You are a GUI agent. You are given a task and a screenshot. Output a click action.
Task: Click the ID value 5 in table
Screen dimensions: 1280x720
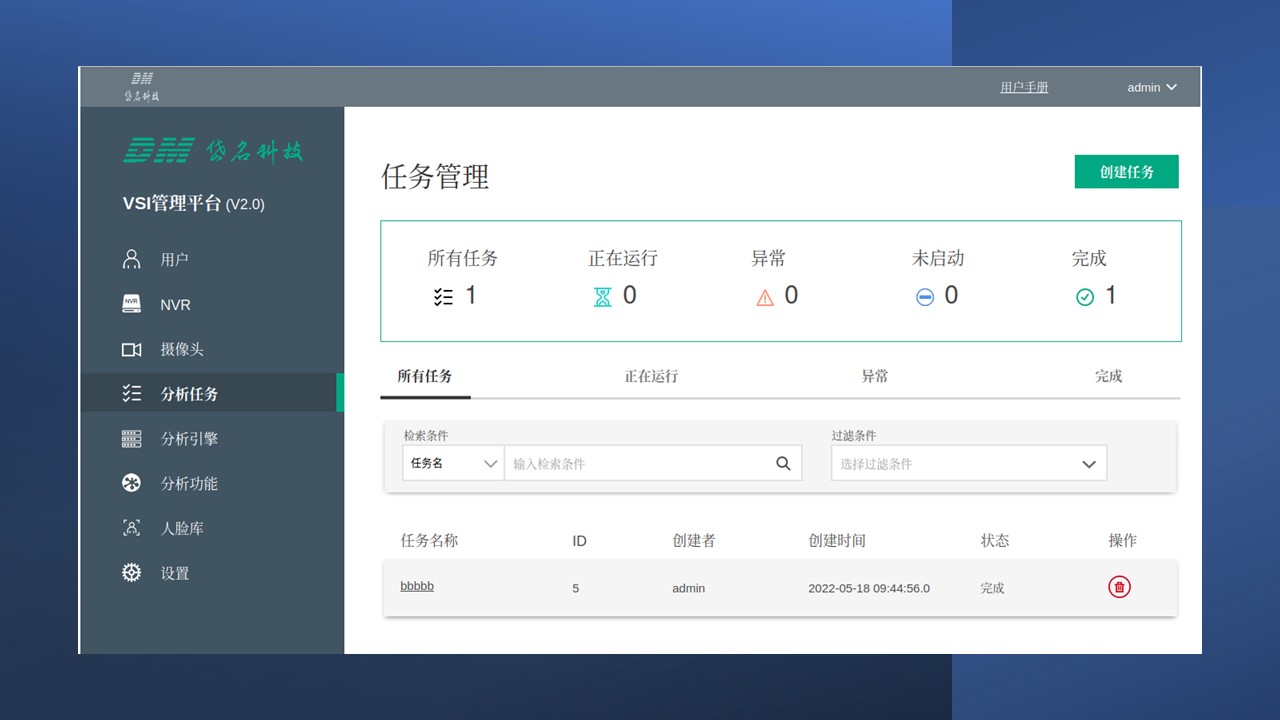pos(576,588)
